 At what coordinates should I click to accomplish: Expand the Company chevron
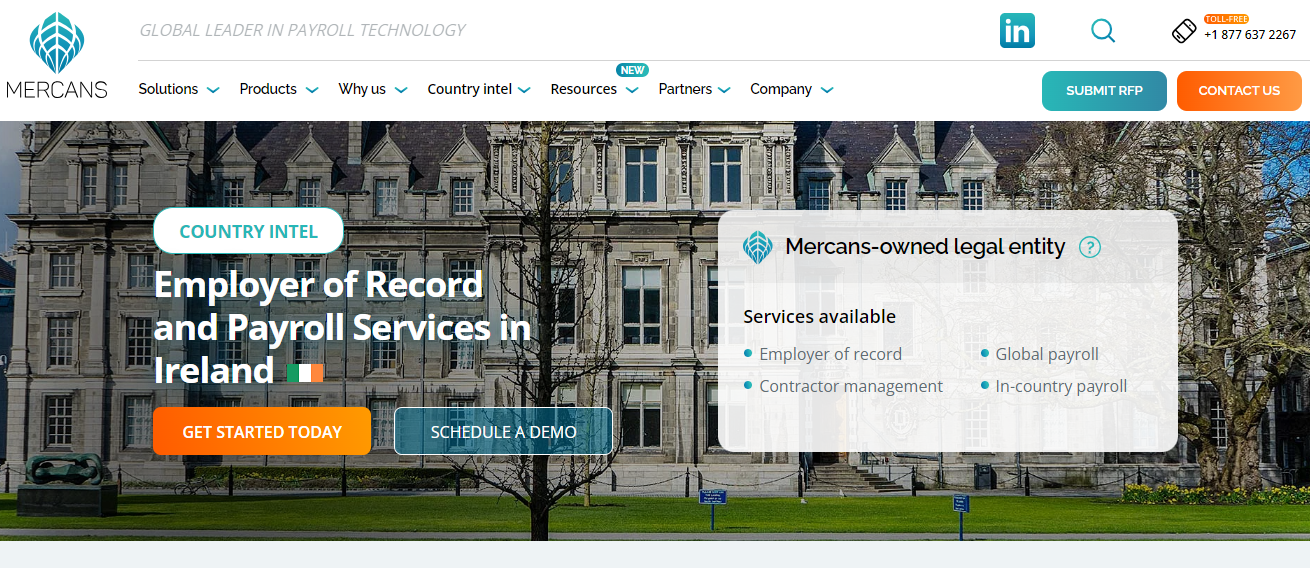coord(827,90)
